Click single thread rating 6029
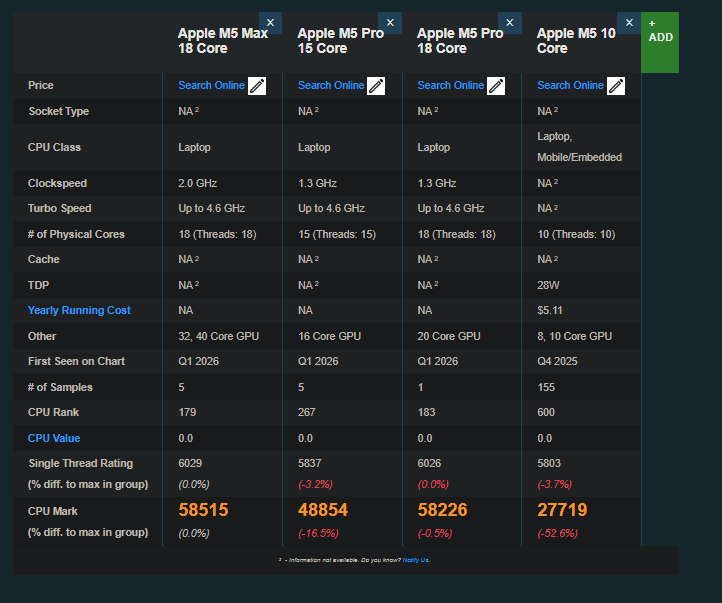The width and height of the screenshot is (722, 603). 190,464
